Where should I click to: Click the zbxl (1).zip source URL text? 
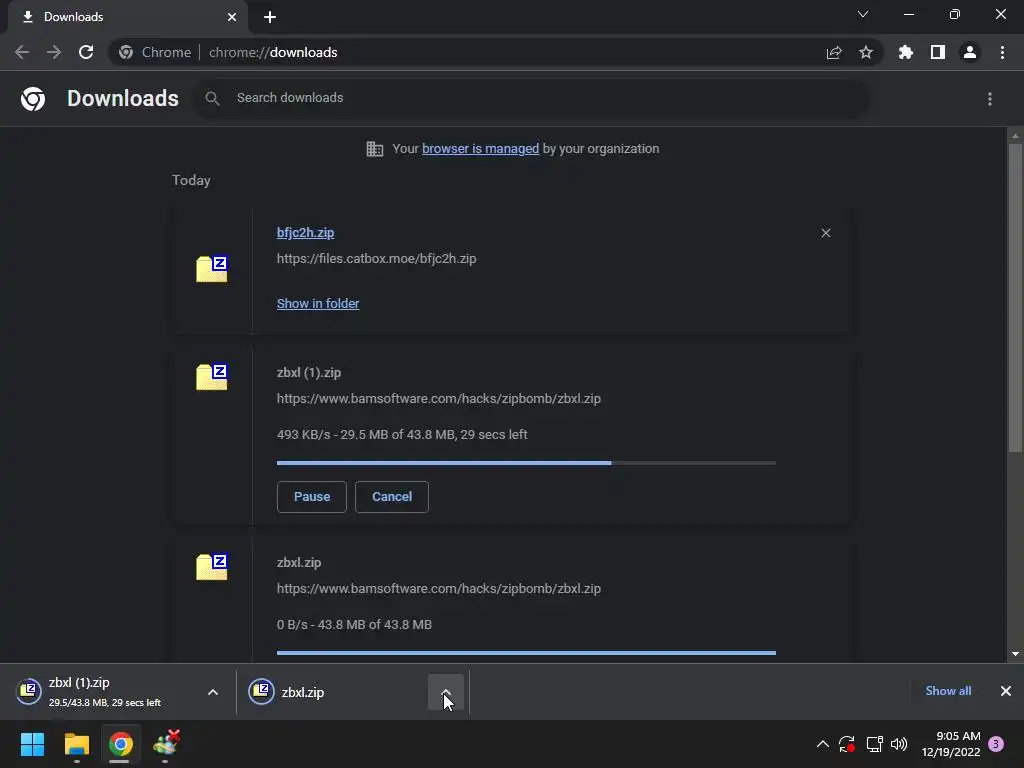pyautogui.click(x=439, y=398)
